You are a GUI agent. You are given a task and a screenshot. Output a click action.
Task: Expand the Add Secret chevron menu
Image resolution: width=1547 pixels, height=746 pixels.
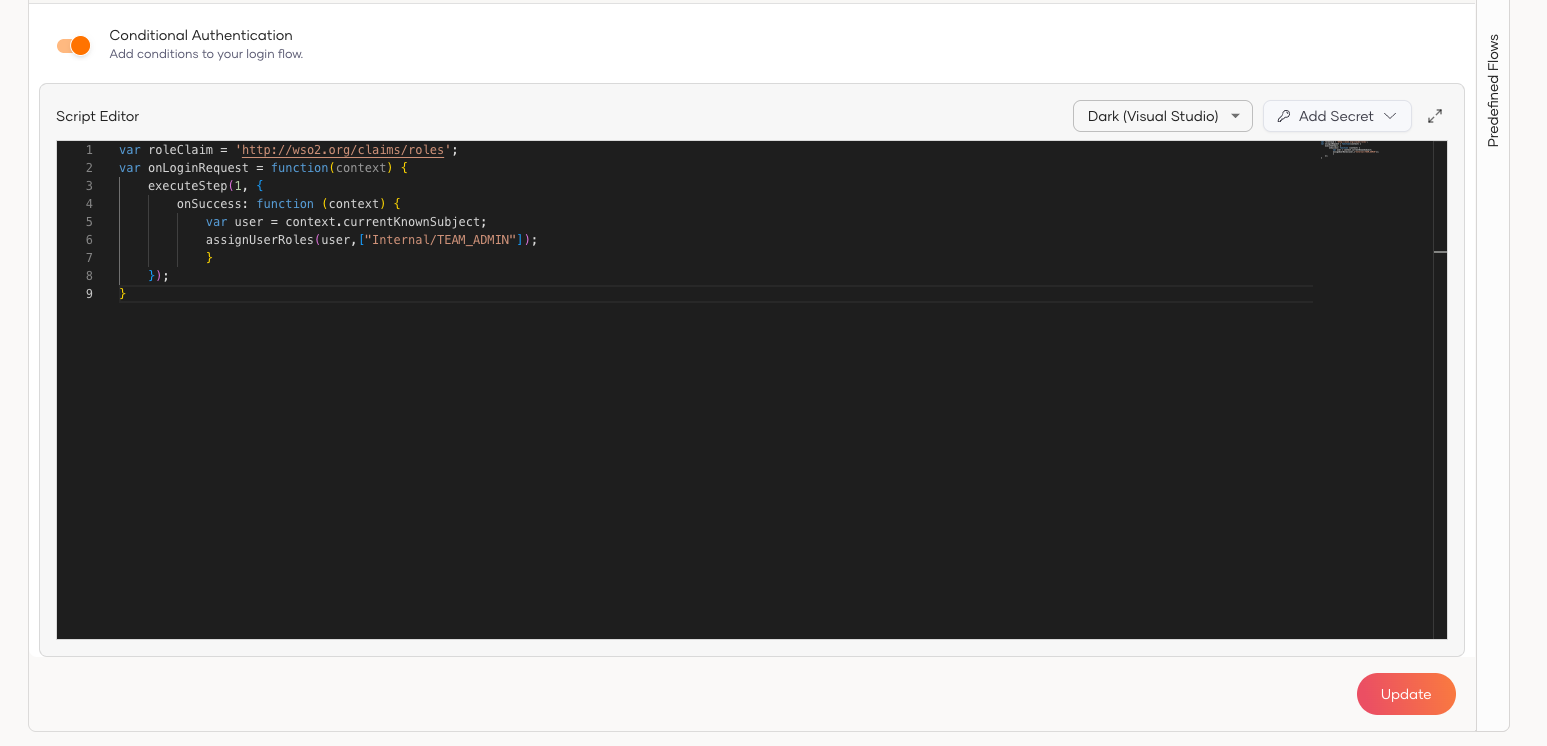click(x=1390, y=116)
